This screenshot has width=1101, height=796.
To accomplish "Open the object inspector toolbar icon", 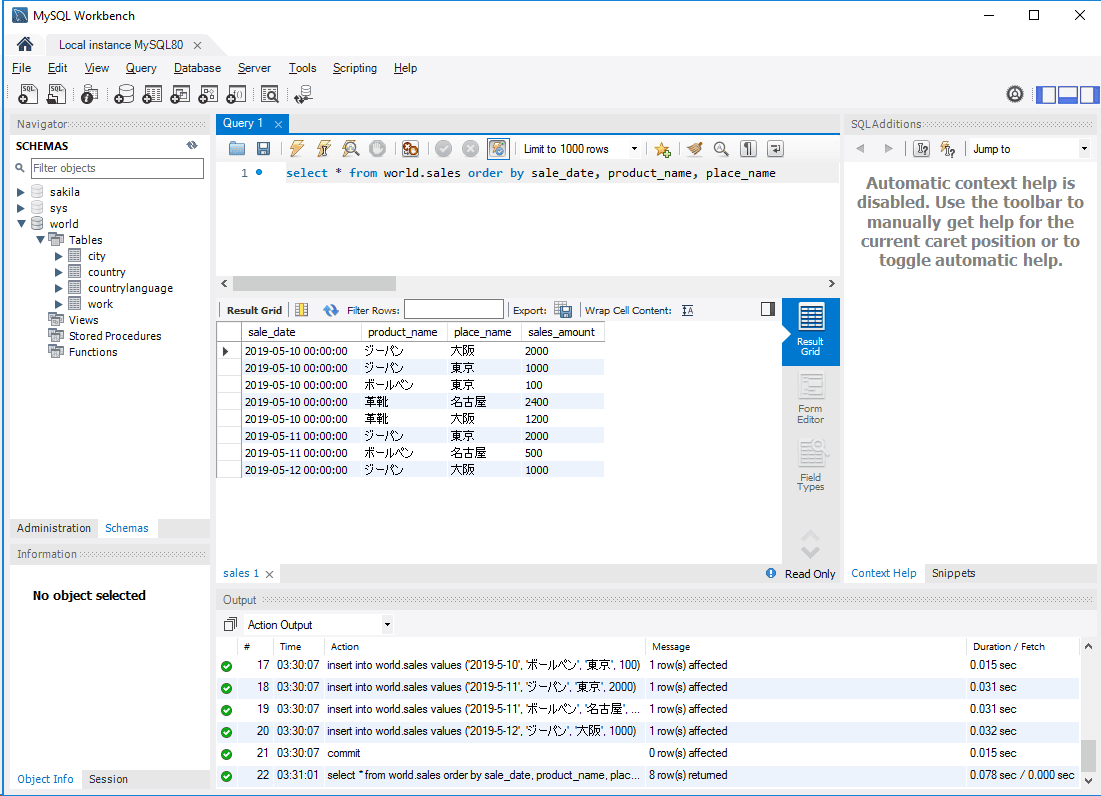I will click(89, 94).
